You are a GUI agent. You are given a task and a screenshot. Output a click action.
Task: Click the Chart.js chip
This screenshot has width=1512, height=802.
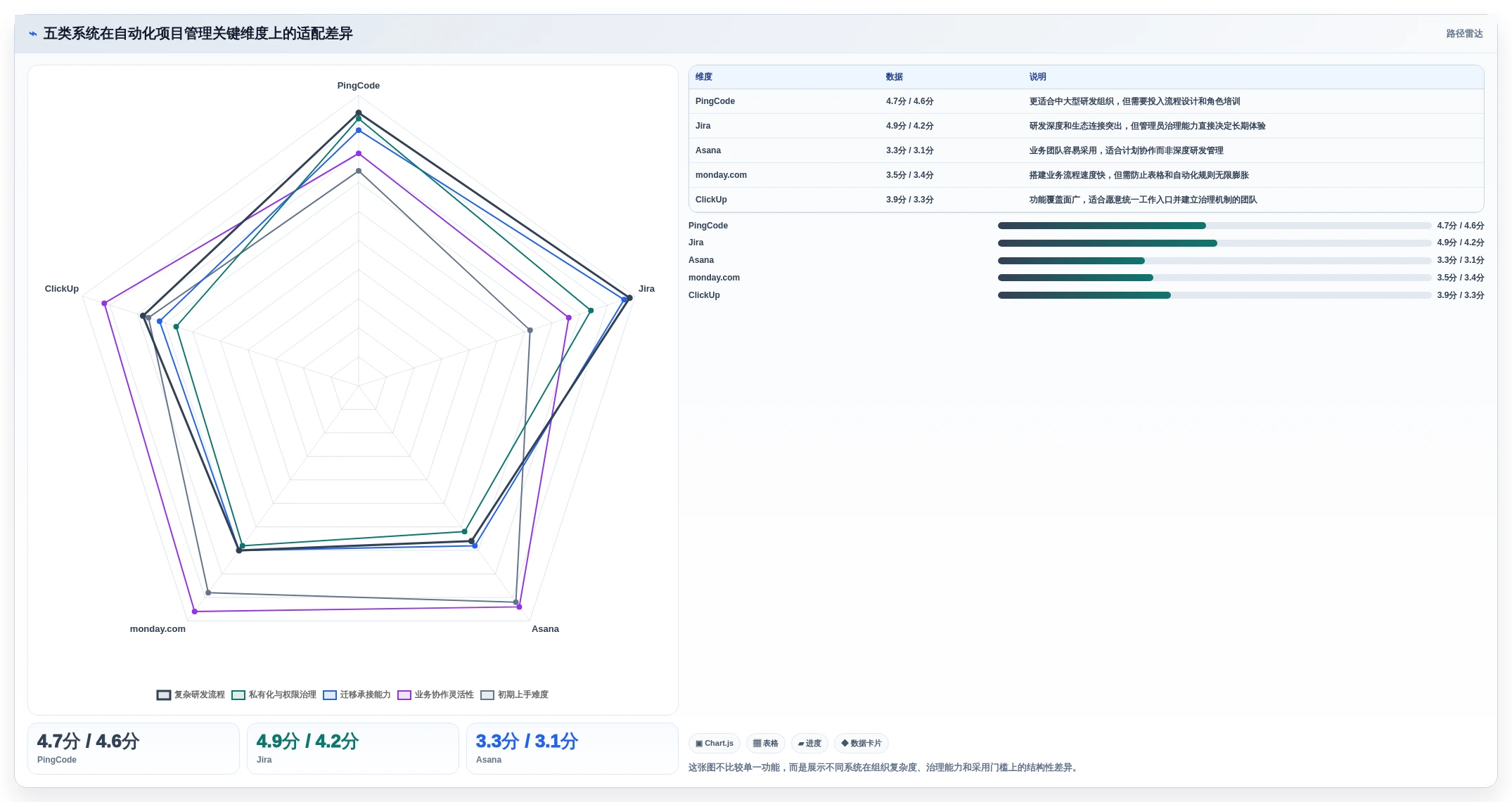click(x=715, y=743)
